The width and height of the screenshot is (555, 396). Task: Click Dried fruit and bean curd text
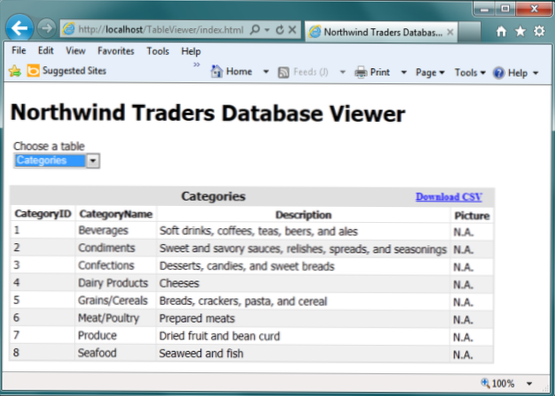pyautogui.click(x=219, y=336)
